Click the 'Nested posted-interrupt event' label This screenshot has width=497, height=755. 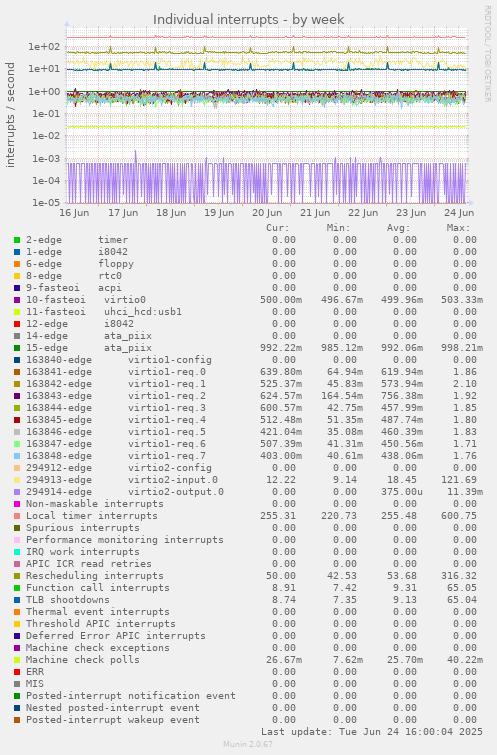pos(113,708)
